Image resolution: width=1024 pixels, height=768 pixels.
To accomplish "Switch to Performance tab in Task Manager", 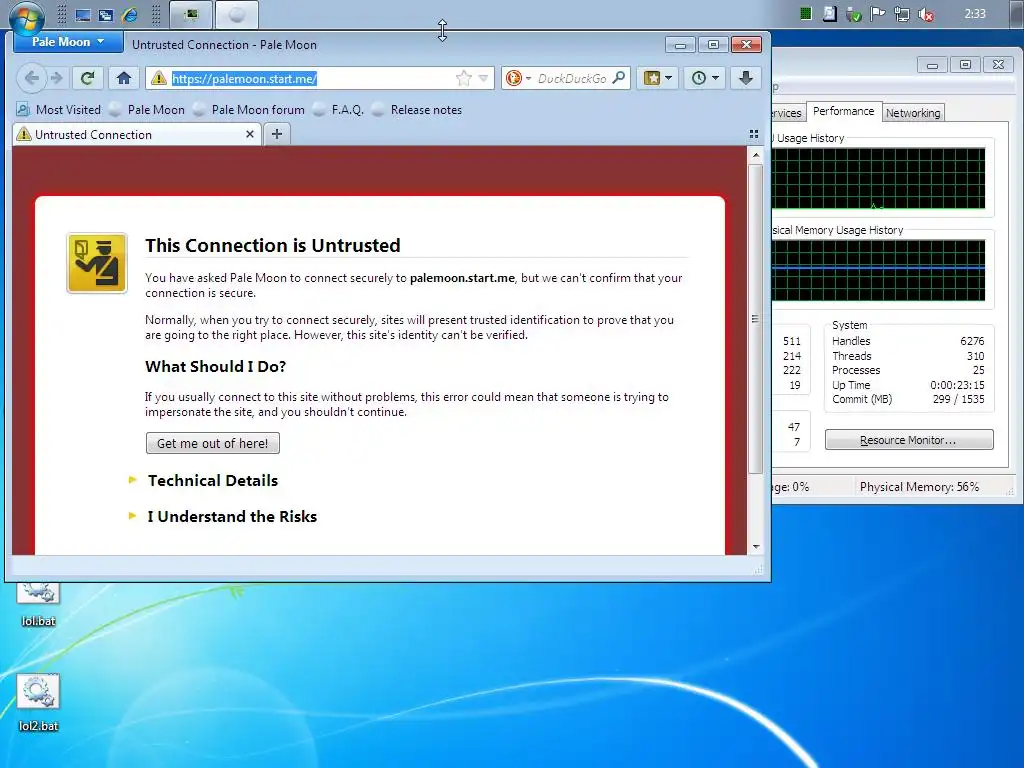I will coord(843,111).
